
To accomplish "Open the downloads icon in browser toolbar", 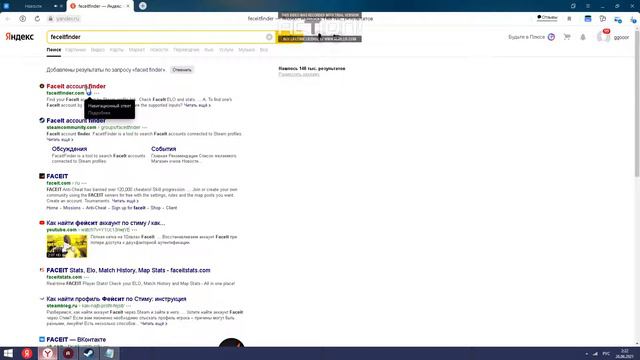I will tap(633, 19).
